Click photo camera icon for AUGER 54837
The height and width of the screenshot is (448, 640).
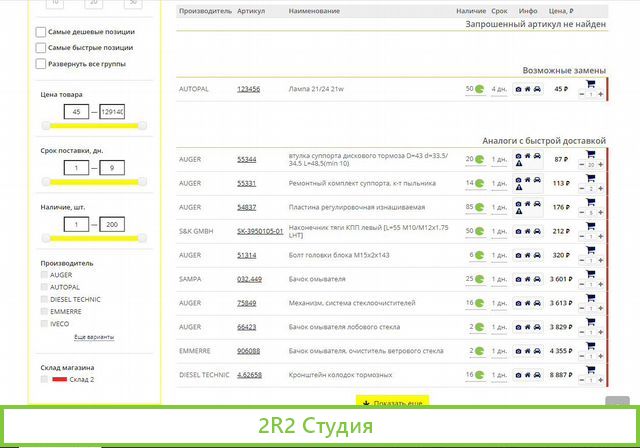click(x=518, y=202)
